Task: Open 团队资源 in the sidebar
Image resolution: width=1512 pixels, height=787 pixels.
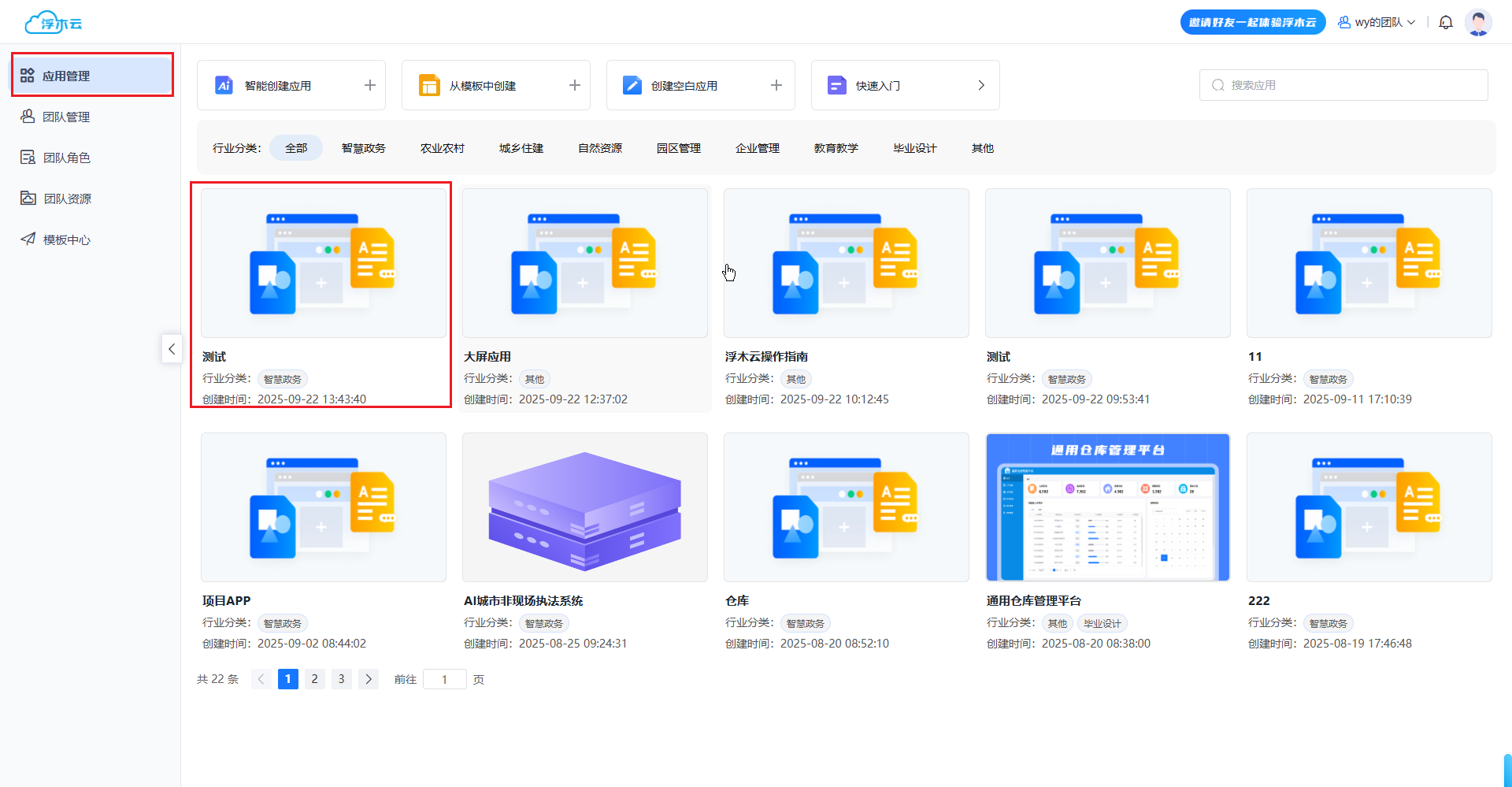Action: 67,199
